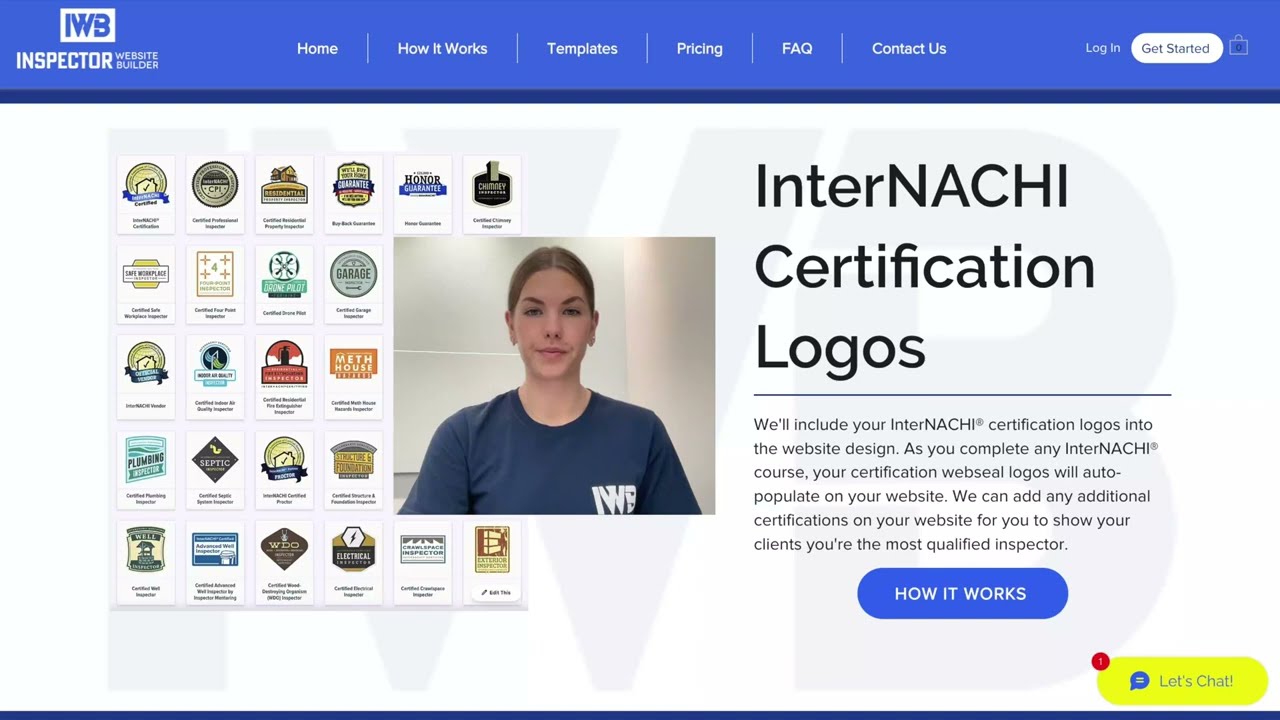Select the Certified Residential Property Inspector badge
This screenshot has height=720, width=1280.
click(284, 194)
